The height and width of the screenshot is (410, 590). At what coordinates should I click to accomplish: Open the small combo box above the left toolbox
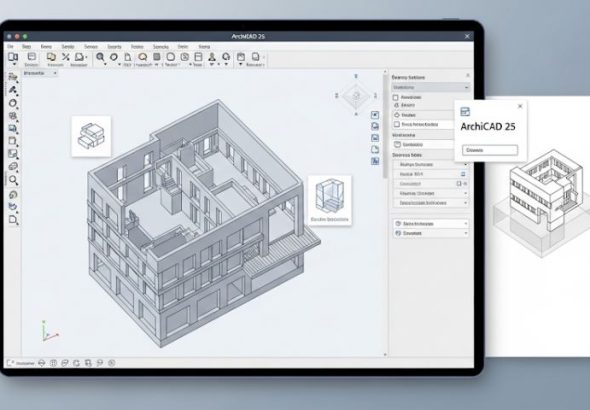point(40,73)
